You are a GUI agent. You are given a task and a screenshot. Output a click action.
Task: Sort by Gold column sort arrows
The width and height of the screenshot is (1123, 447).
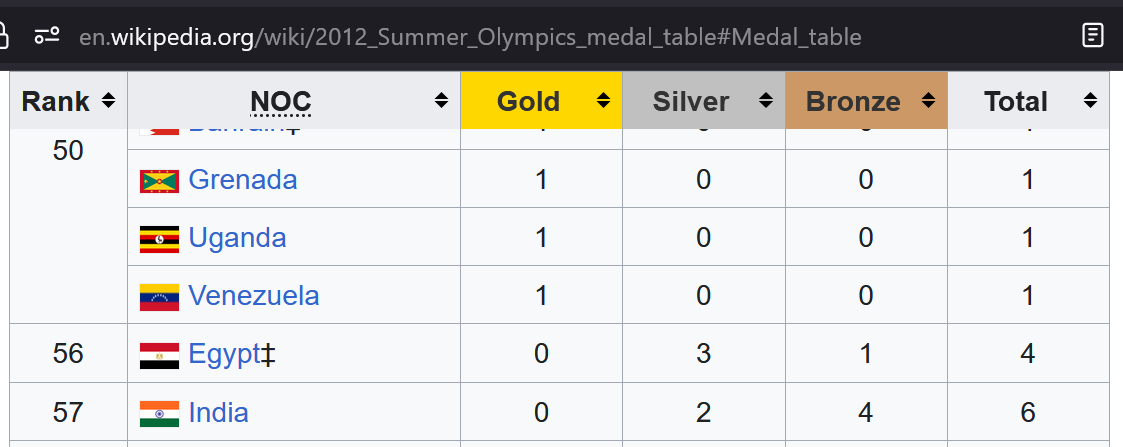tap(604, 101)
